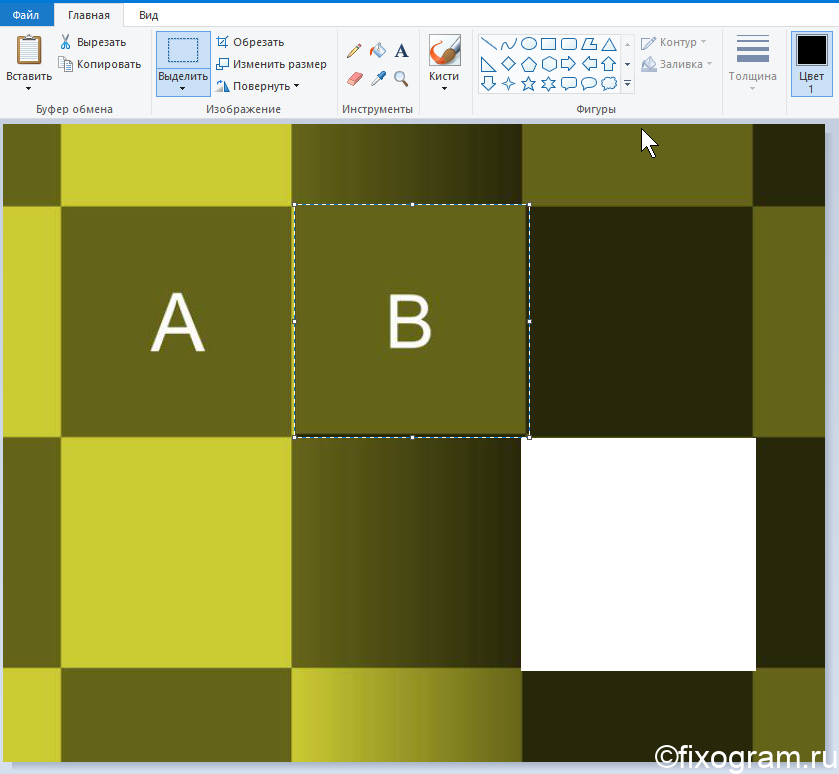Select the Pencil tool

354,51
